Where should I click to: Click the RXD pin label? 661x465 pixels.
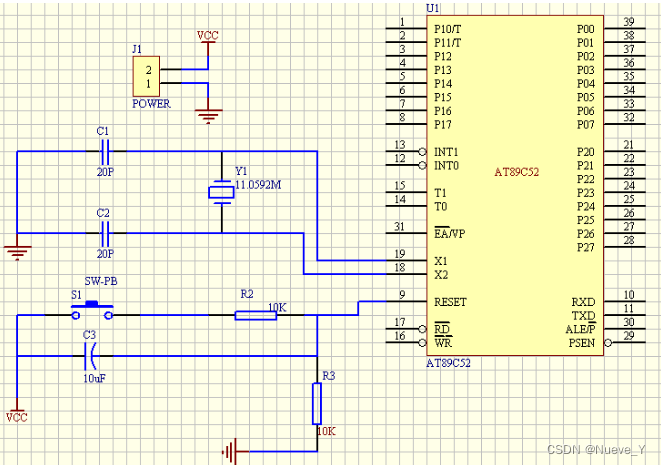[583, 302]
